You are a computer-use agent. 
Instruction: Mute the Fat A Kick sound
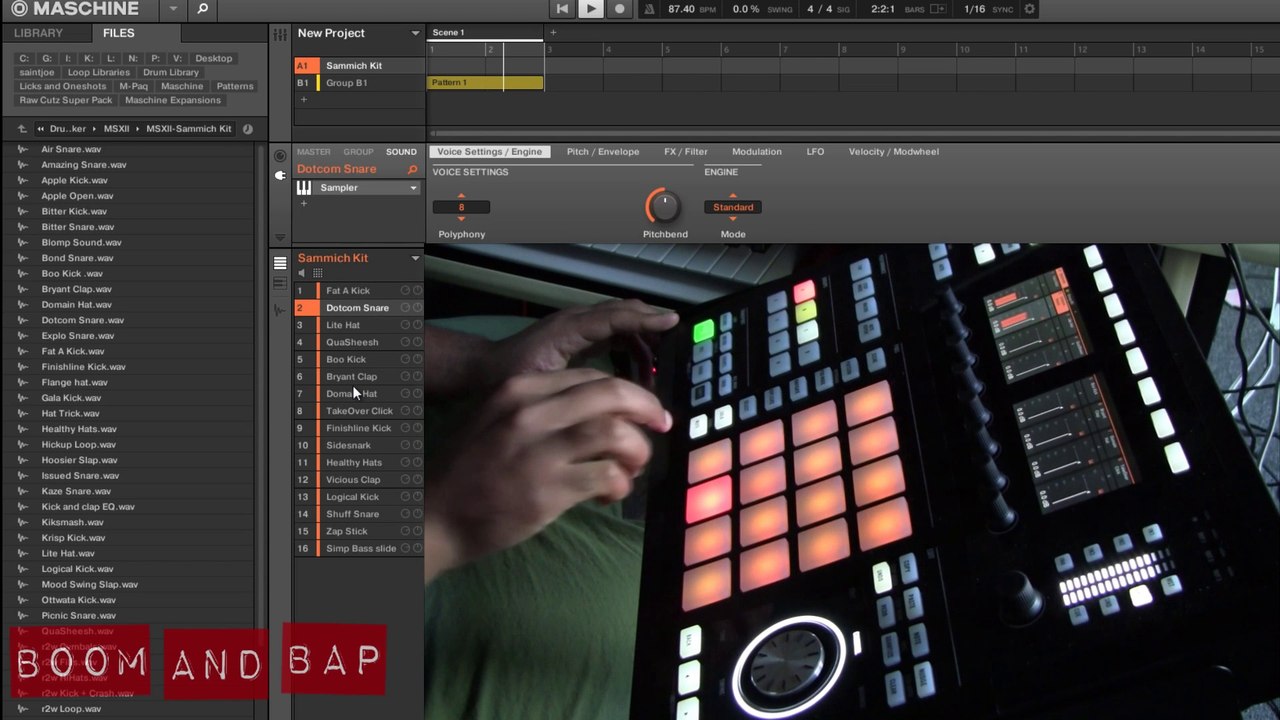(405, 291)
